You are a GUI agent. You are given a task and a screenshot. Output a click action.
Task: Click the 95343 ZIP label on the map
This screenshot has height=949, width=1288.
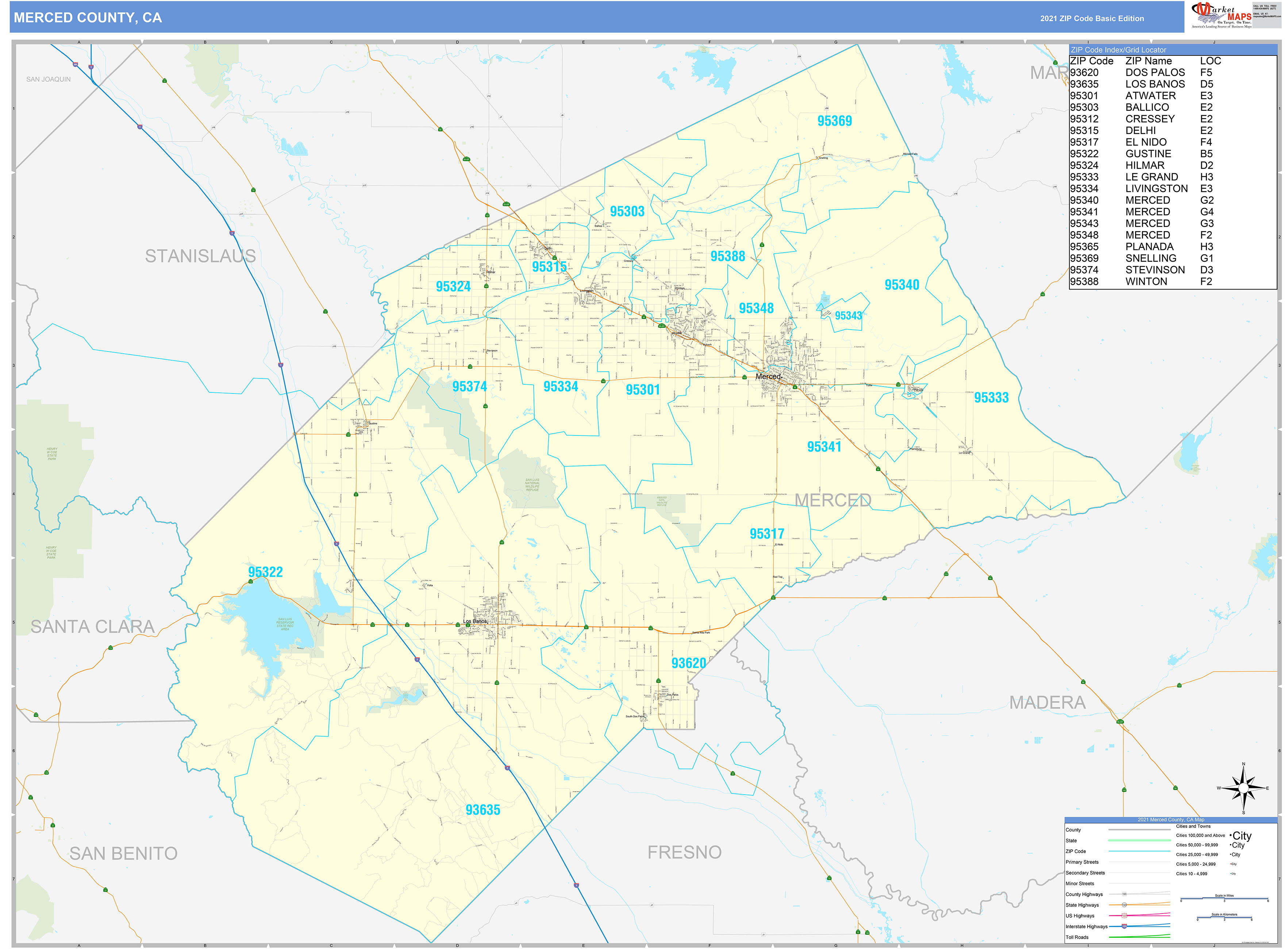point(848,315)
